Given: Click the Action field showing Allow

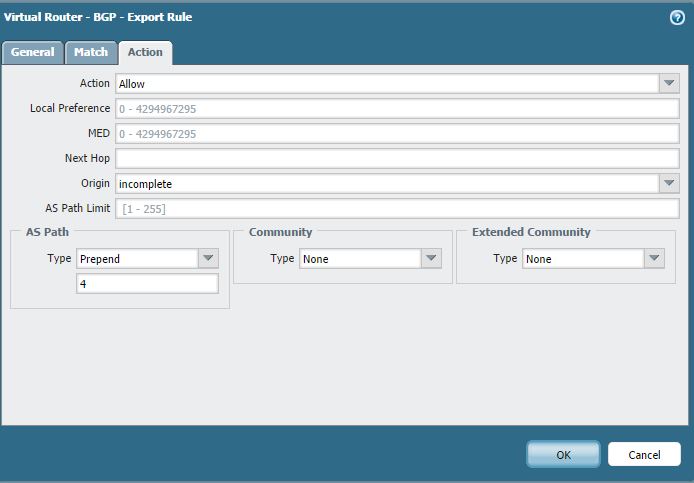Looking at the screenshot, I should tap(387, 84).
